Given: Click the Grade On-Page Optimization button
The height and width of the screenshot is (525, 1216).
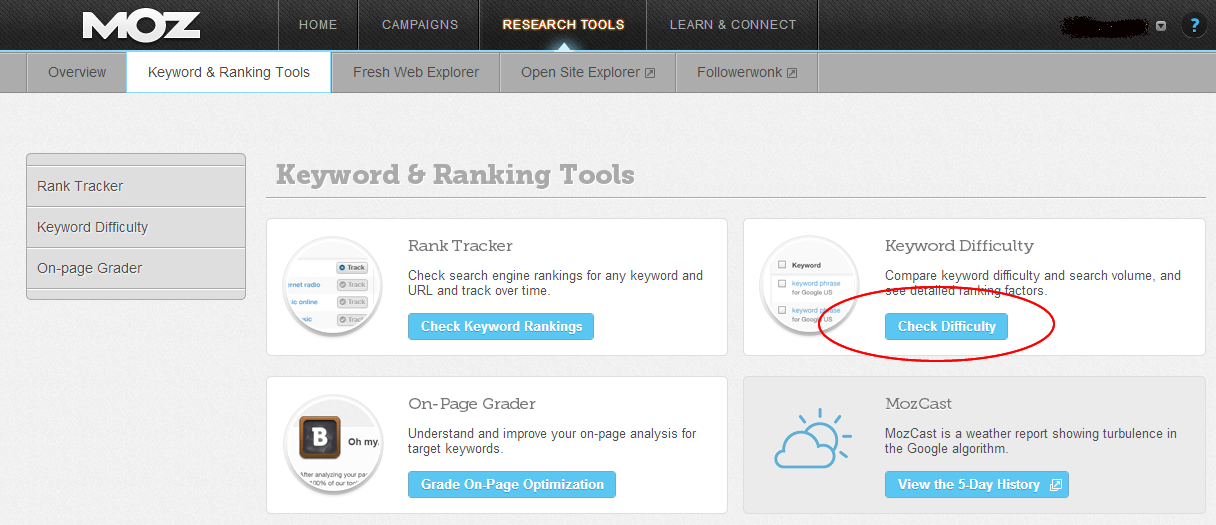Looking at the screenshot, I should [512, 484].
